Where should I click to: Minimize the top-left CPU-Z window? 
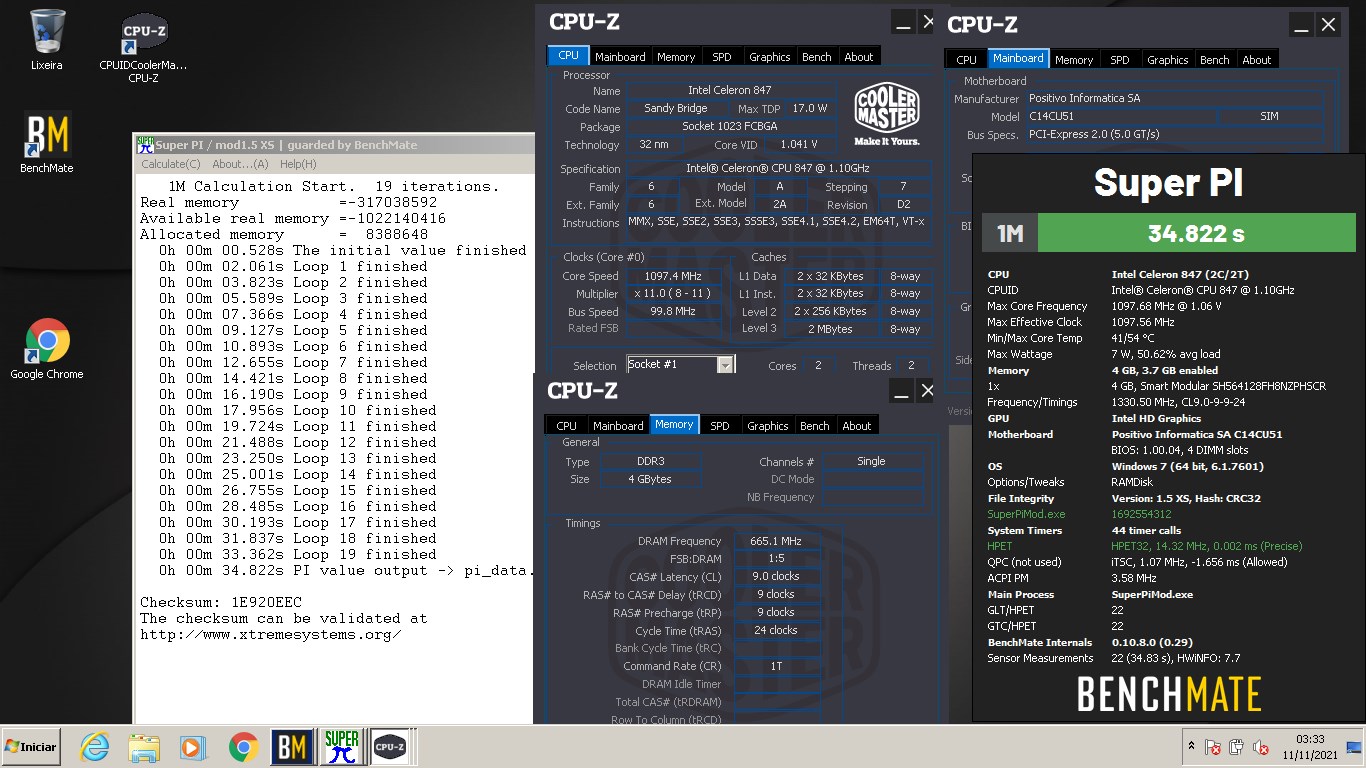click(903, 23)
